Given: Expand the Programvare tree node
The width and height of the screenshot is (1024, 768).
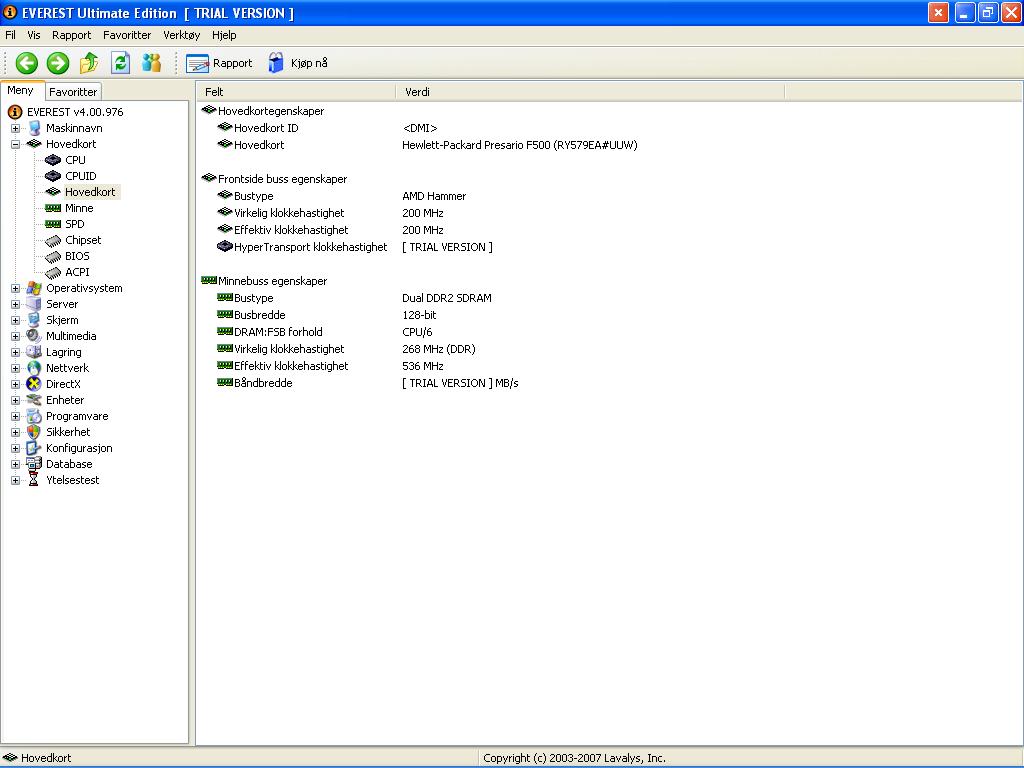Looking at the screenshot, I should [15, 417].
